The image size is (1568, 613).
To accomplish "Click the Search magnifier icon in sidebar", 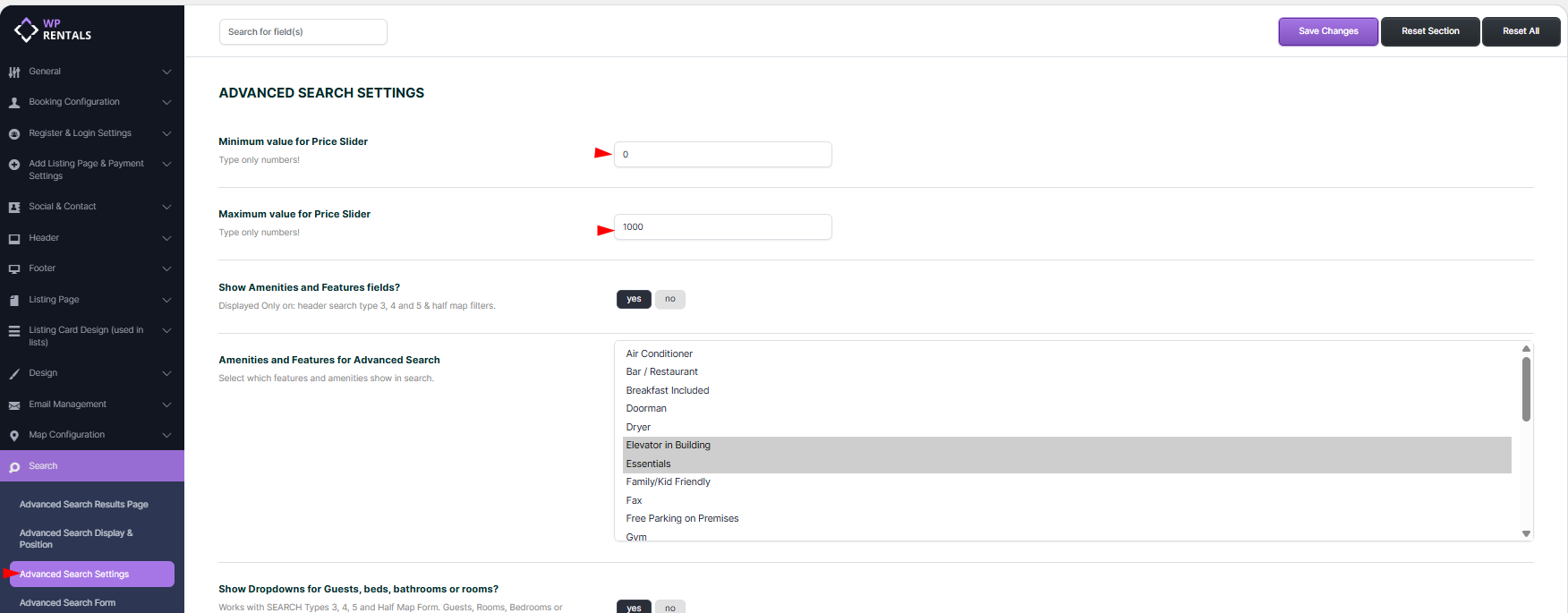I will click(14, 467).
